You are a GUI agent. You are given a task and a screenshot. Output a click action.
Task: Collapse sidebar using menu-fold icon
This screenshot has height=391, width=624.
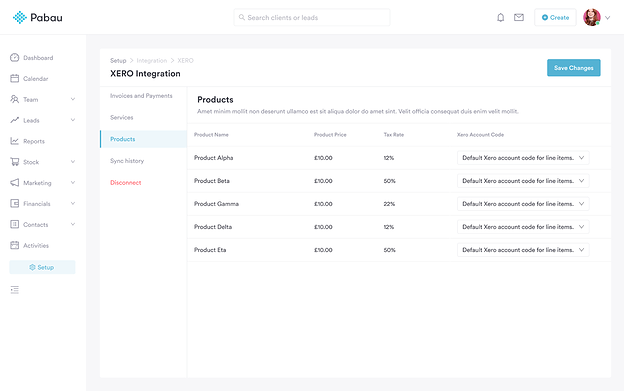[x=15, y=290]
